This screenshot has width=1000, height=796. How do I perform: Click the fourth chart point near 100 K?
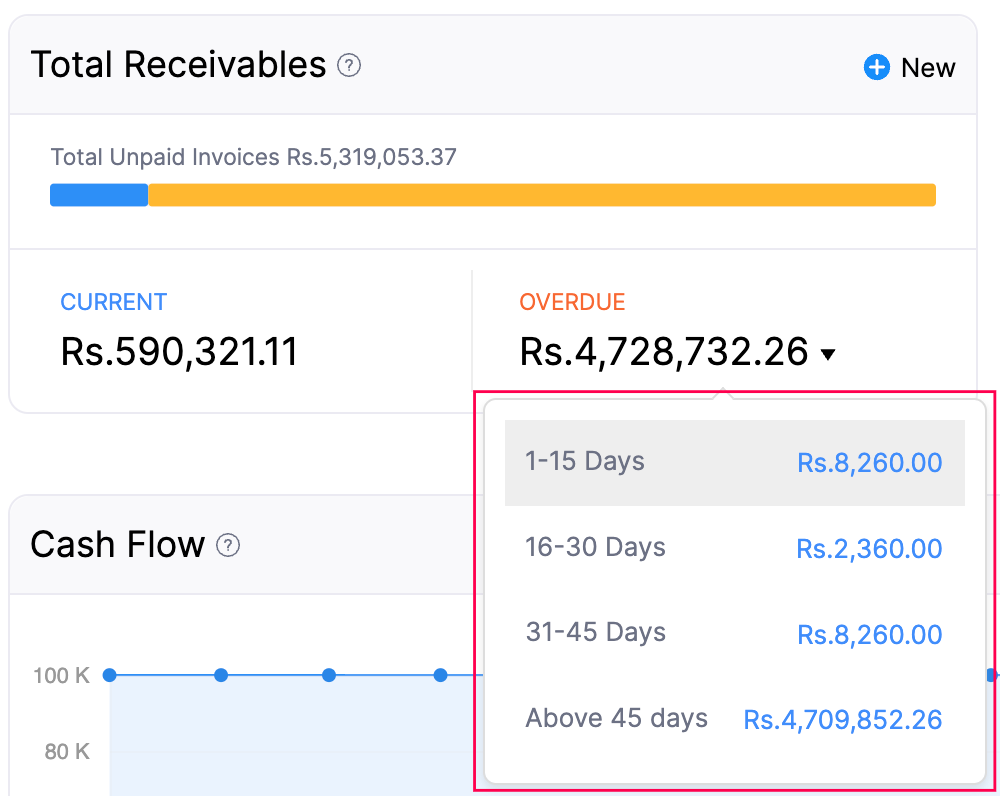pos(440,675)
